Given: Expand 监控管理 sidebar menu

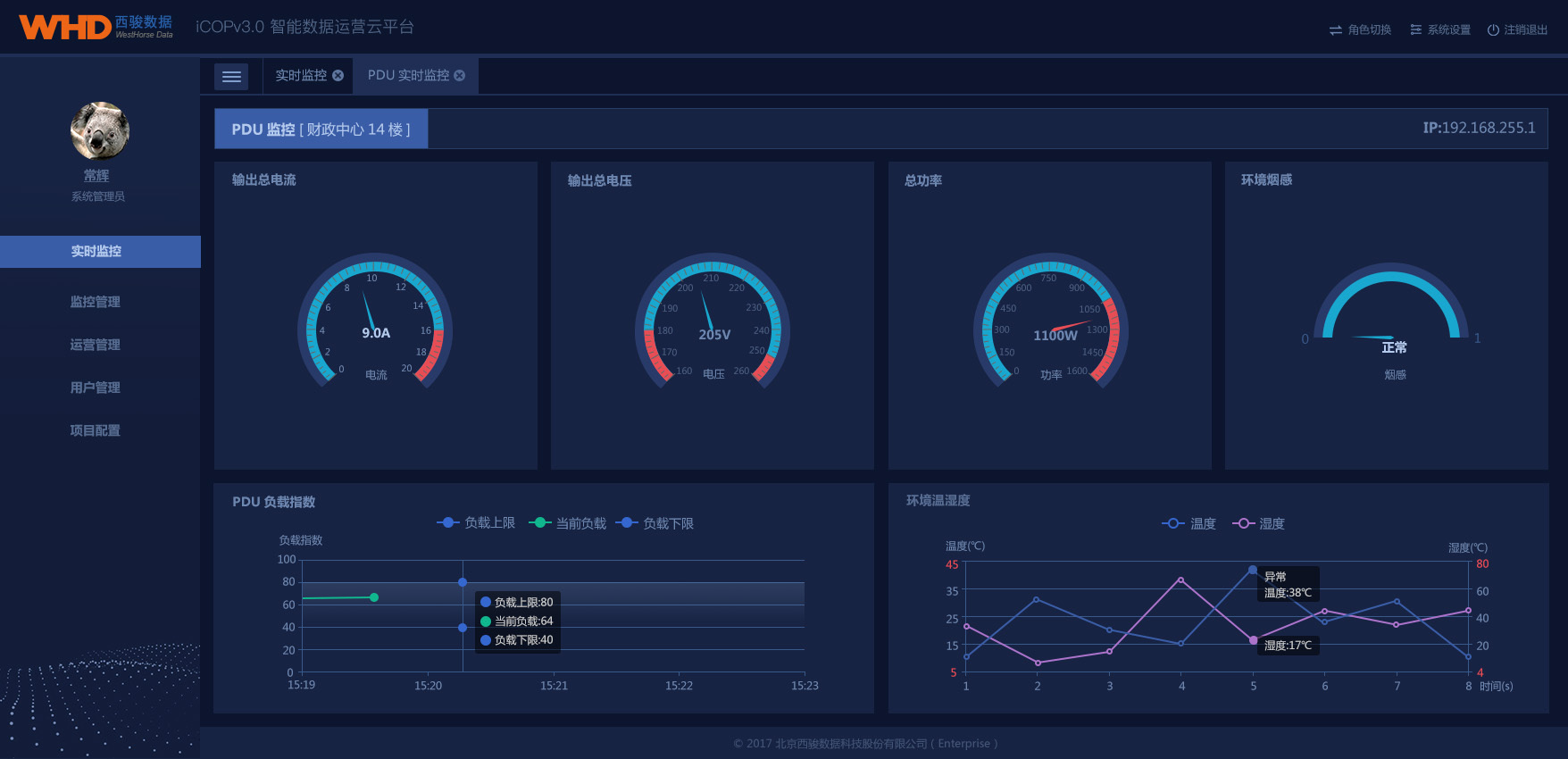Looking at the screenshot, I should point(96,302).
